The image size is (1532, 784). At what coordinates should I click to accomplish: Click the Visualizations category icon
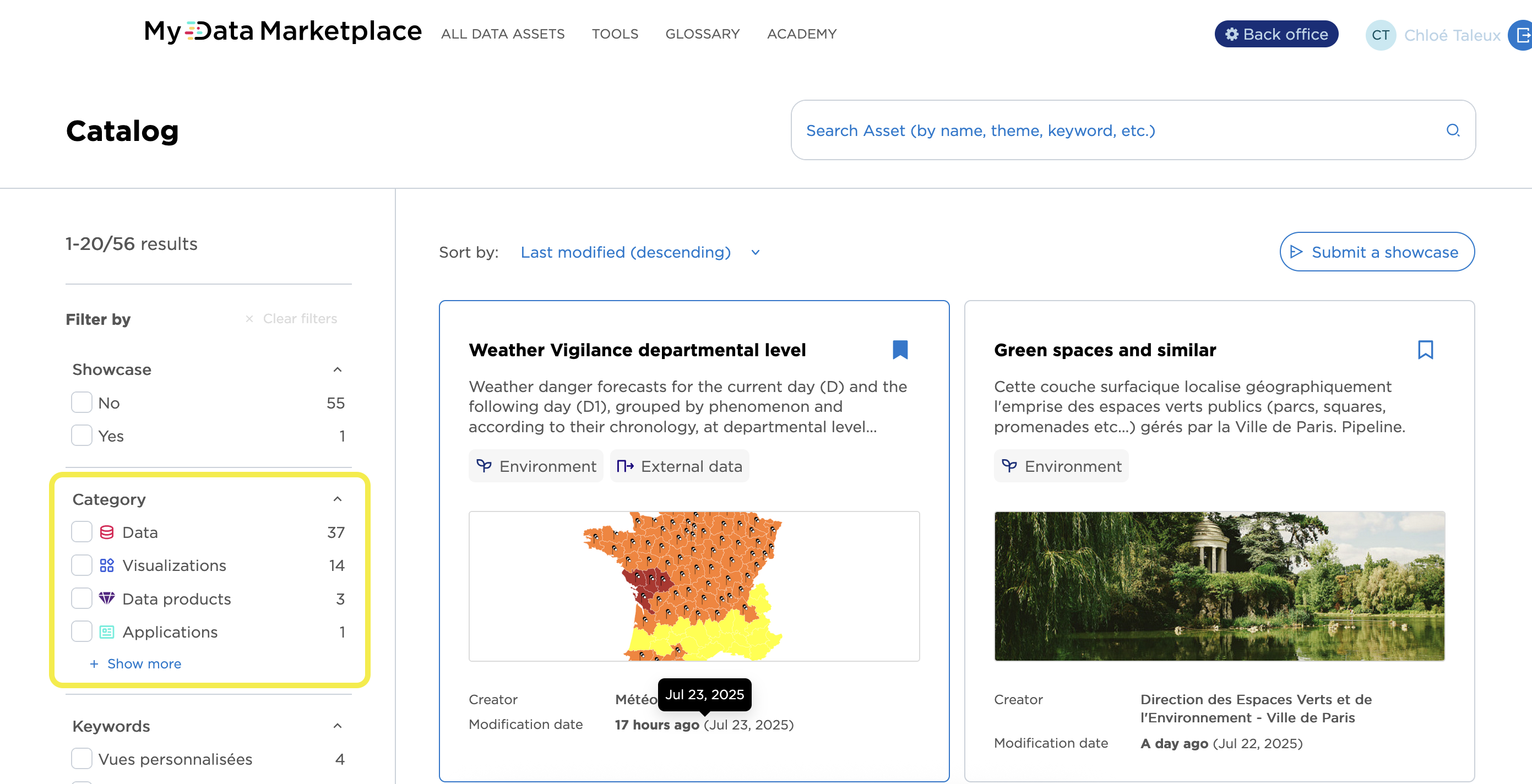click(106, 565)
